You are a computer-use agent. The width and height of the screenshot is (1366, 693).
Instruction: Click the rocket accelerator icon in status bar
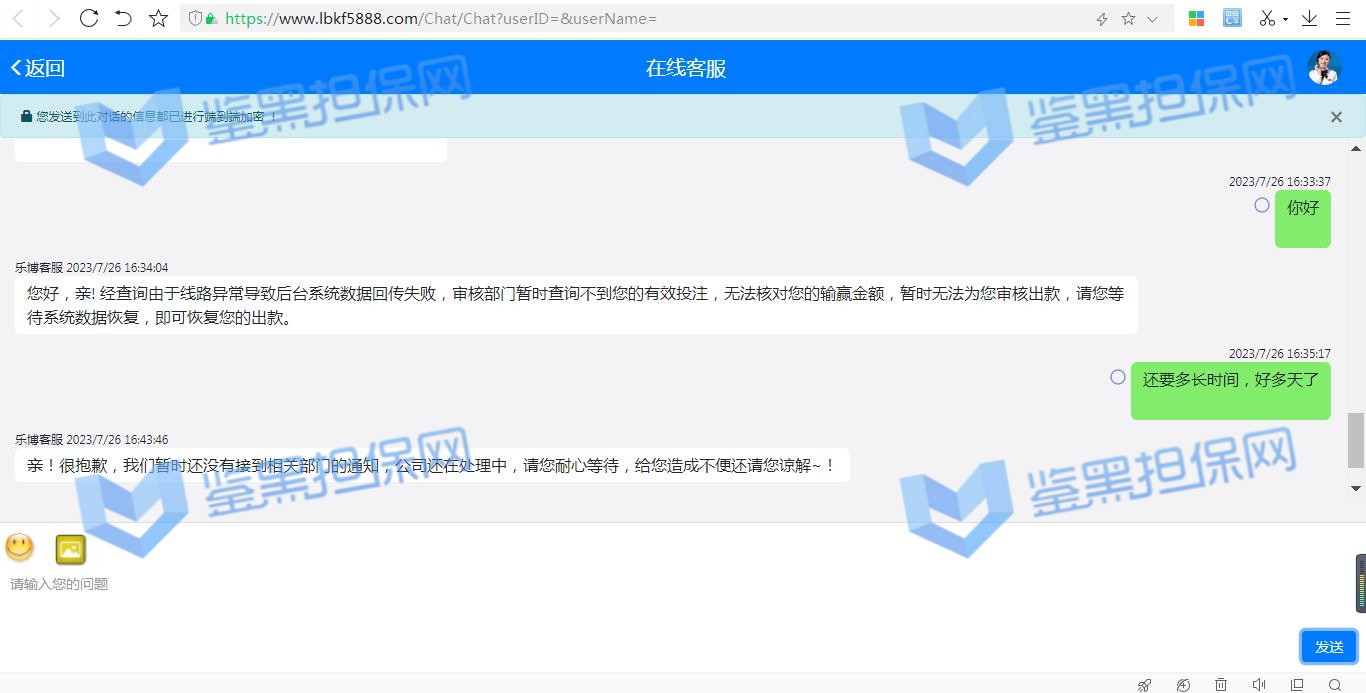[1145, 685]
